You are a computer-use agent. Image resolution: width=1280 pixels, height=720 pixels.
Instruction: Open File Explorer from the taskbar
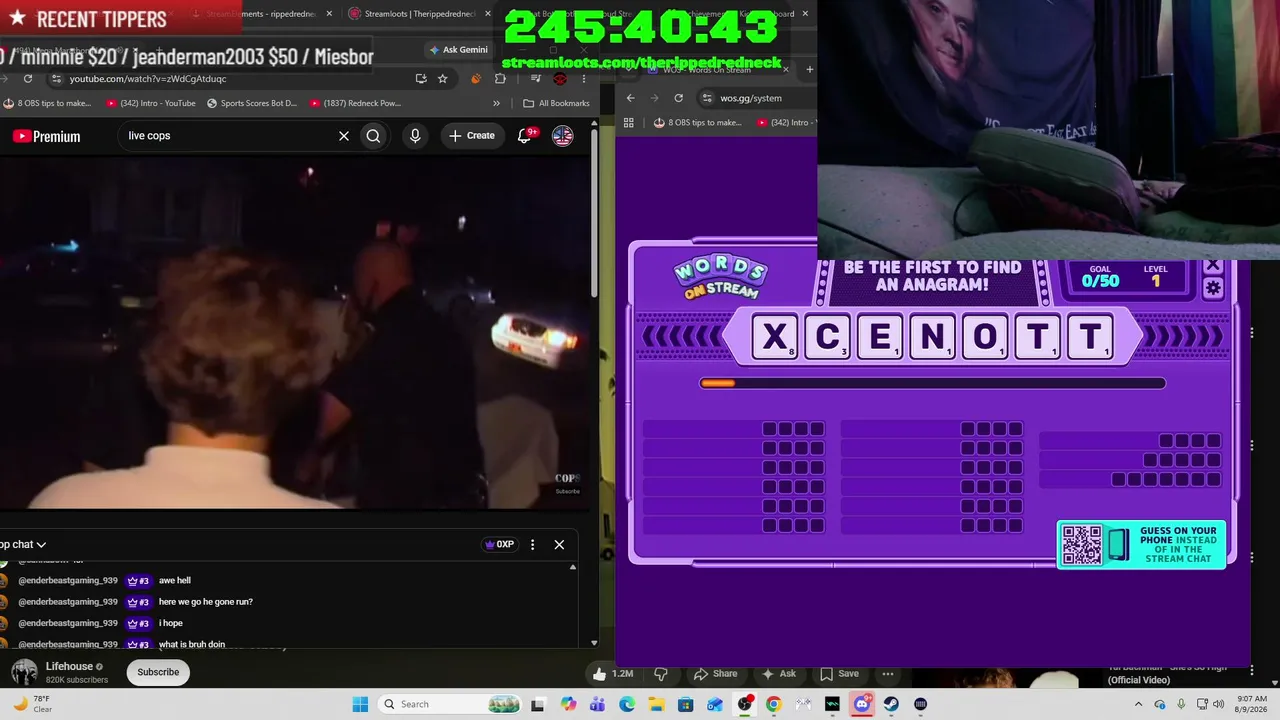[x=656, y=704]
